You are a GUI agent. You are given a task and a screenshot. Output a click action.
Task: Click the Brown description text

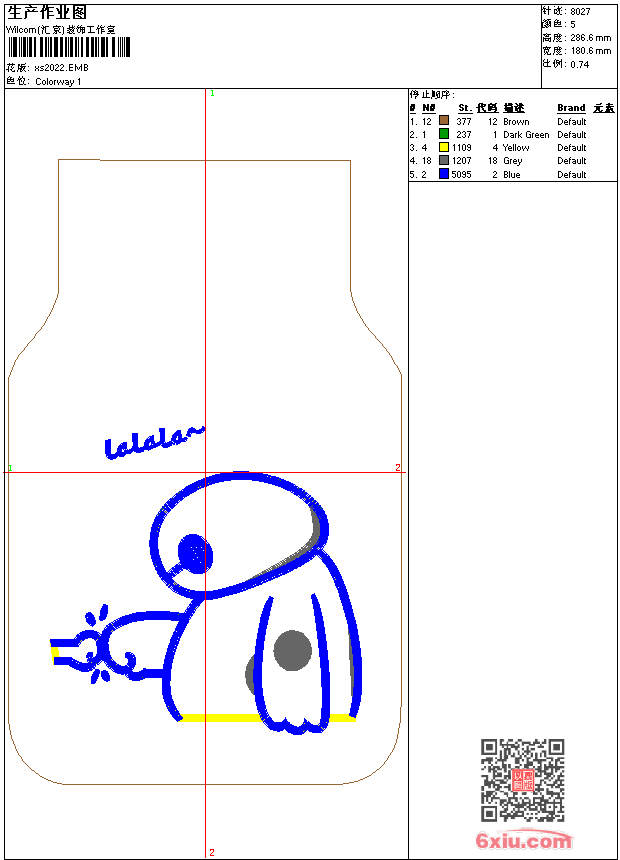[x=516, y=122]
